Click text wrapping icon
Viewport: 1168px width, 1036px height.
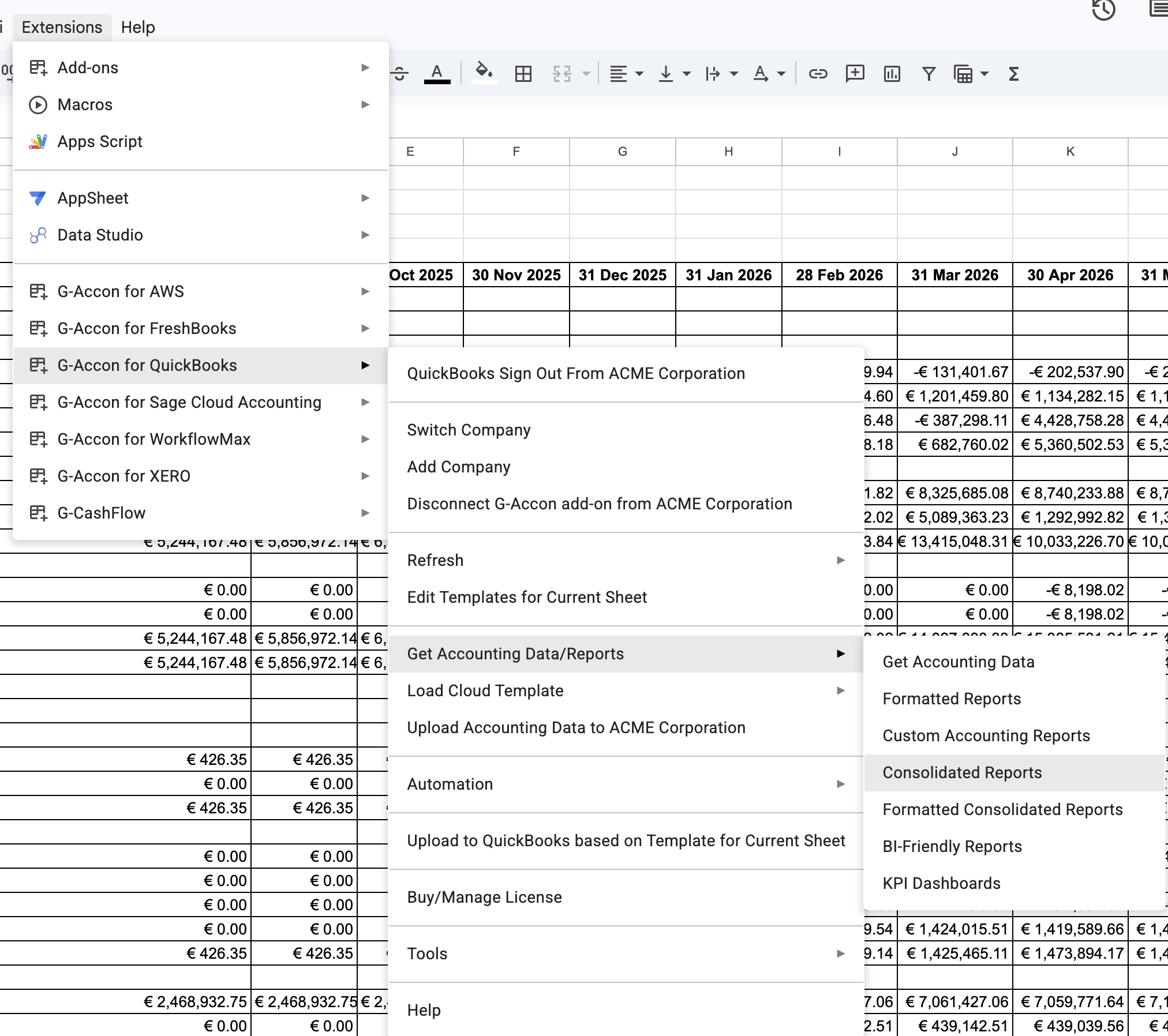coord(713,74)
